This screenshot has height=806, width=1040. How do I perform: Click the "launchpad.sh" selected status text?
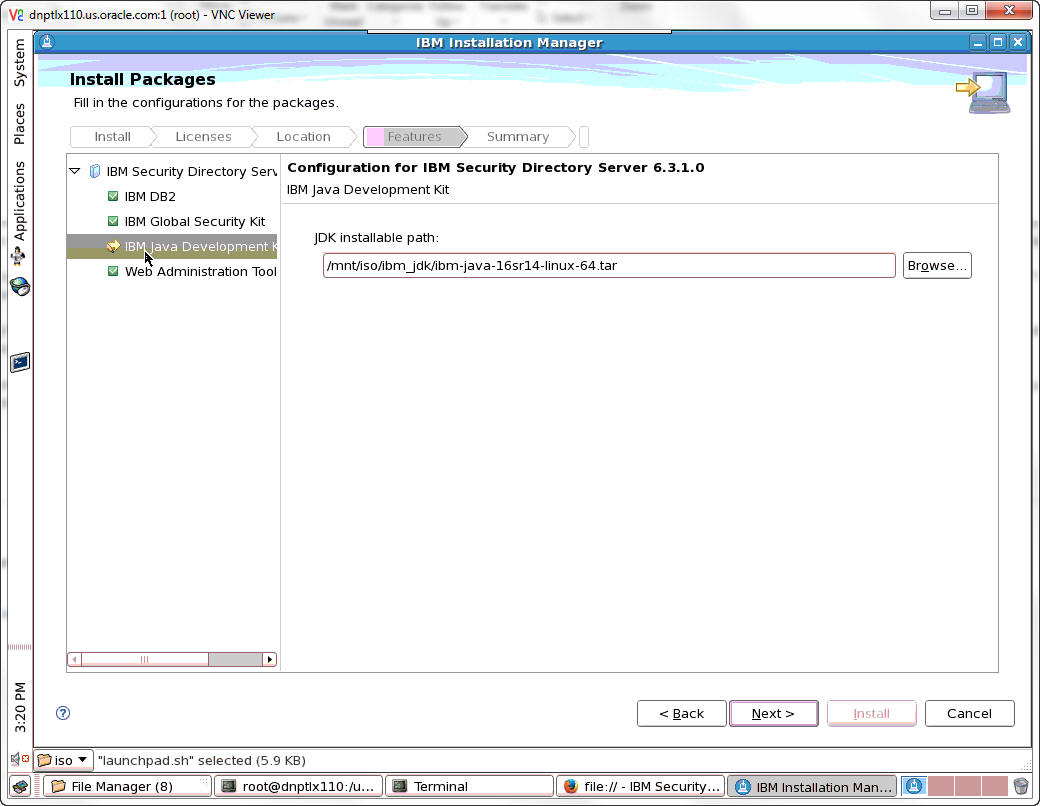tap(202, 760)
